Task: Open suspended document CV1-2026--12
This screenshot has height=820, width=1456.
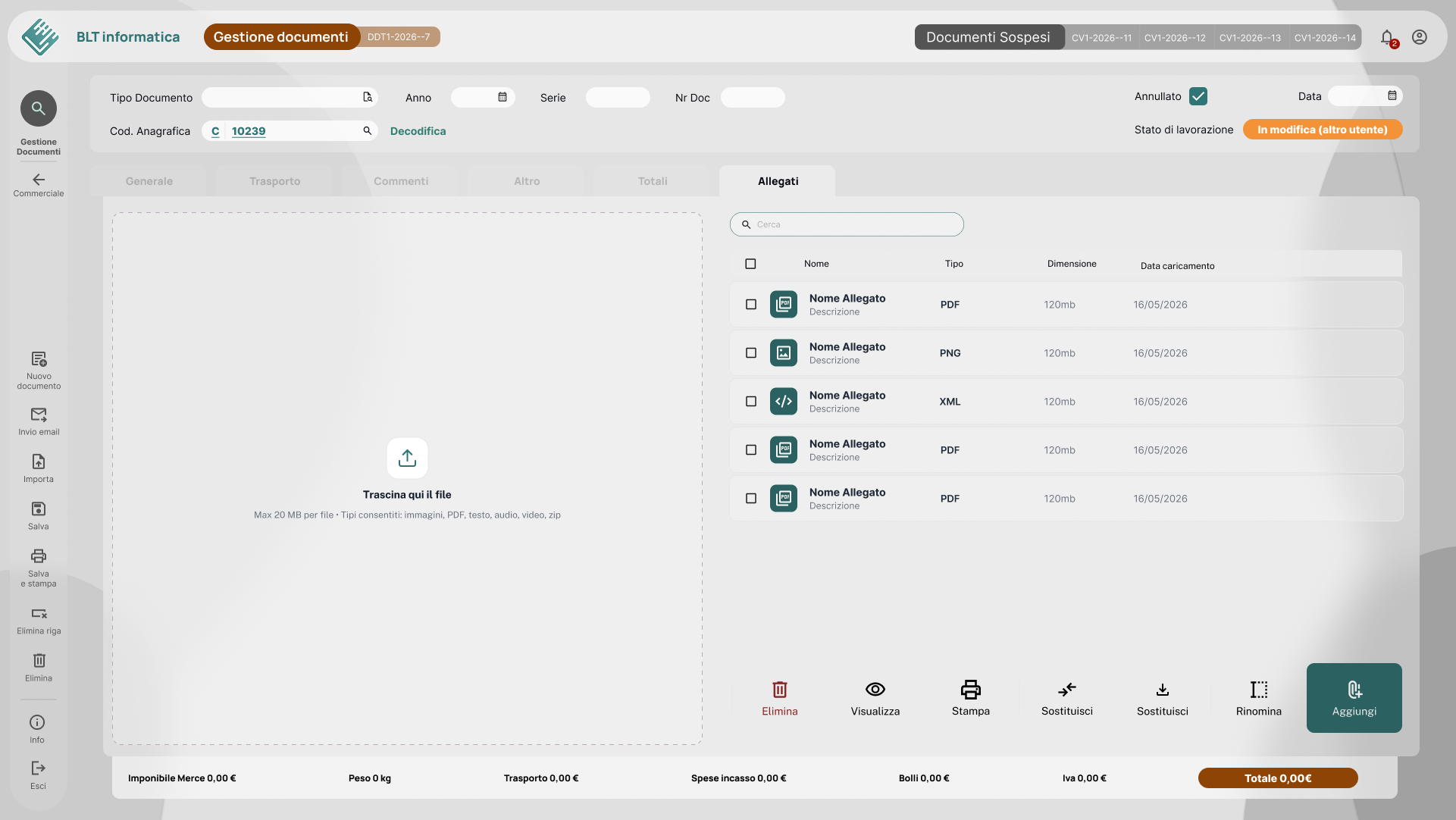Action: pyautogui.click(x=1175, y=37)
